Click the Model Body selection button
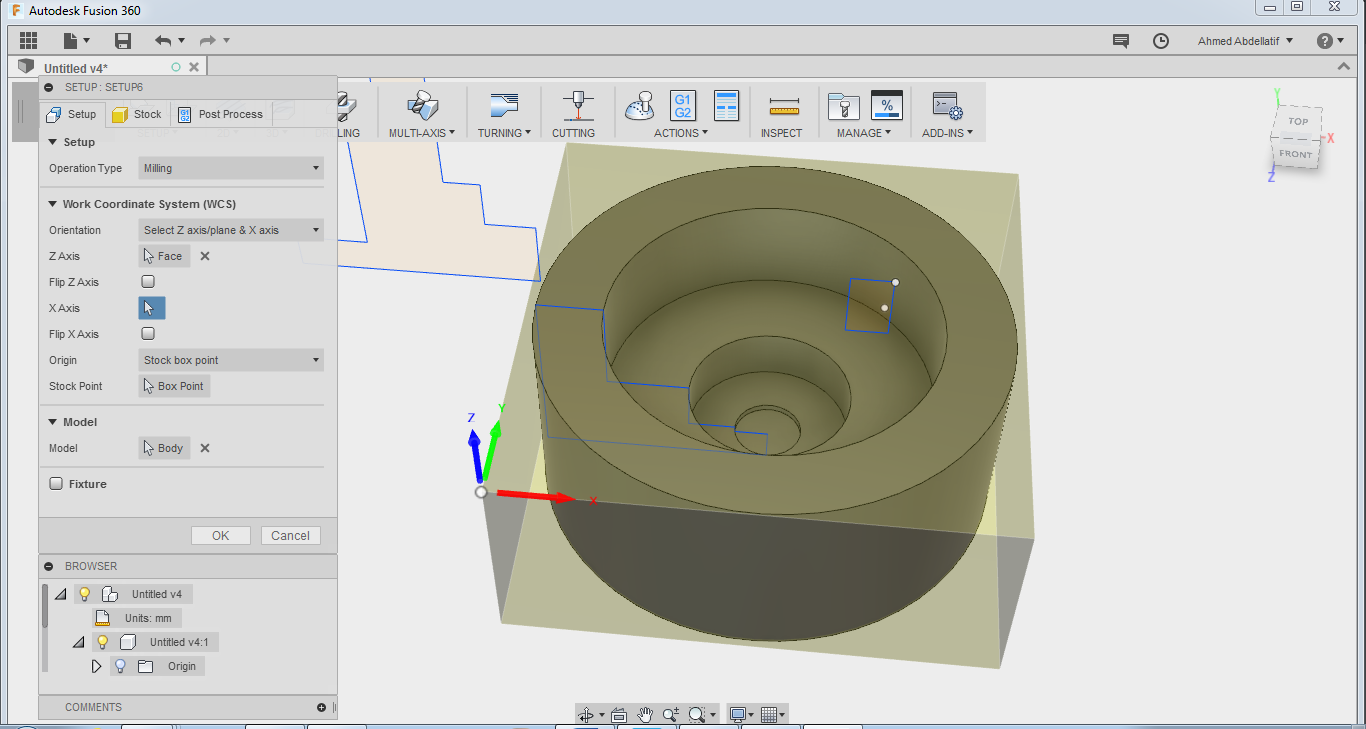Image resolution: width=1366 pixels, height=729 pixels. click(164, 448)
